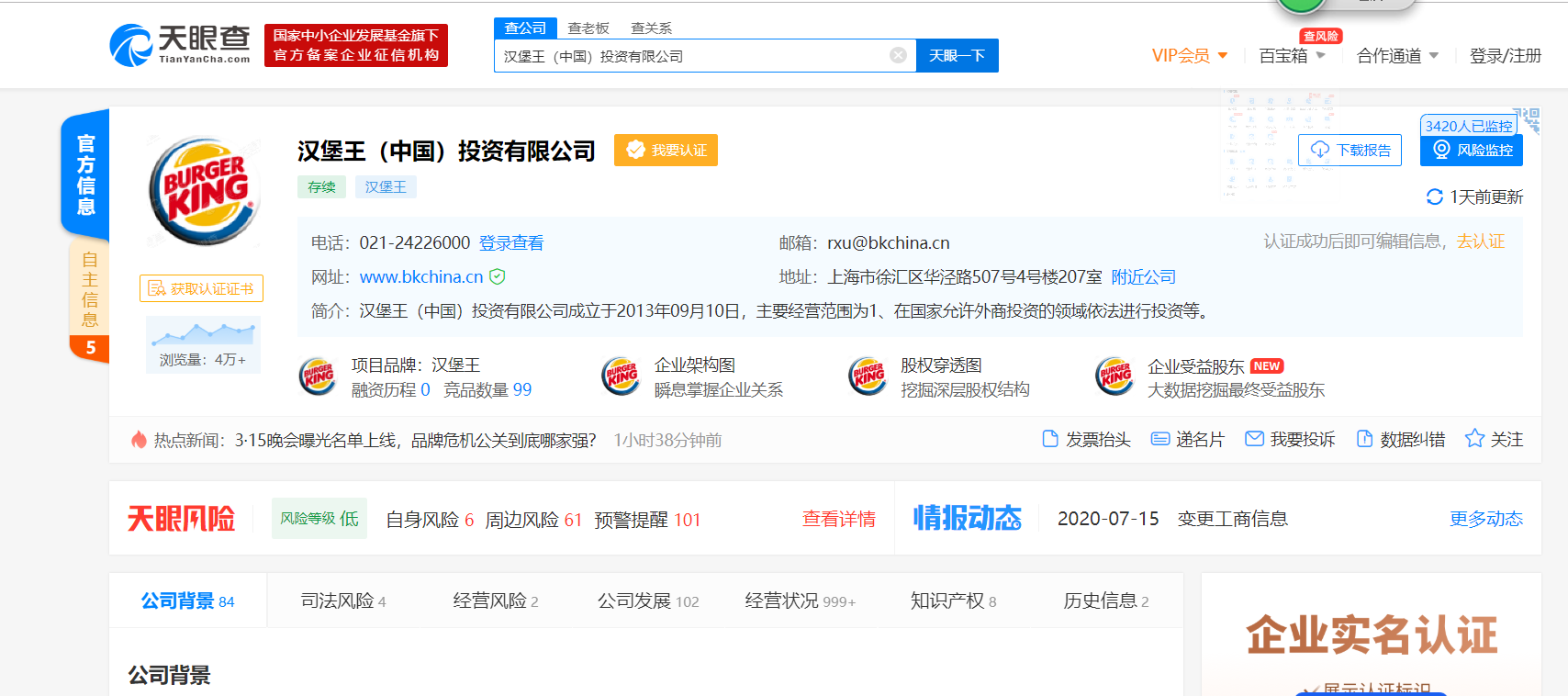Click the 企业实名认证 banner

[x=1372, y=635]
